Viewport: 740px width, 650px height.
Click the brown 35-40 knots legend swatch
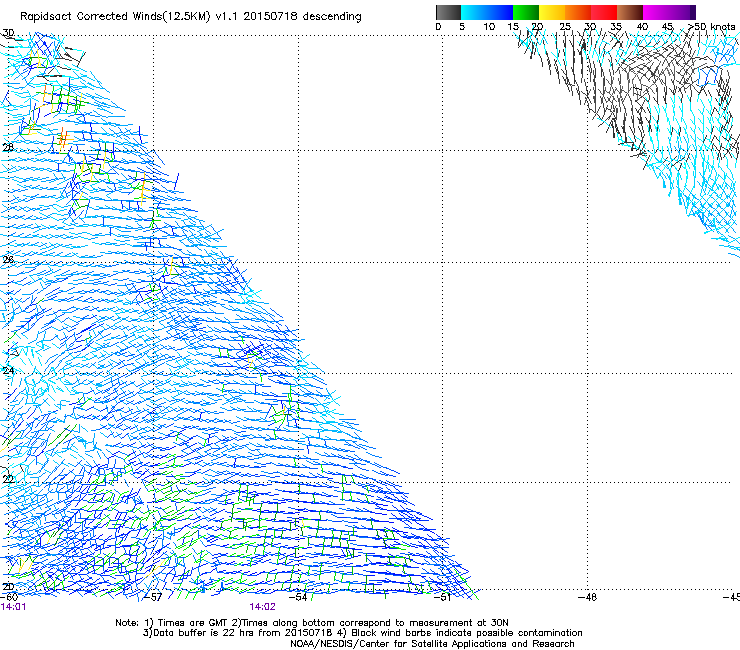click(x=630, y=12)
